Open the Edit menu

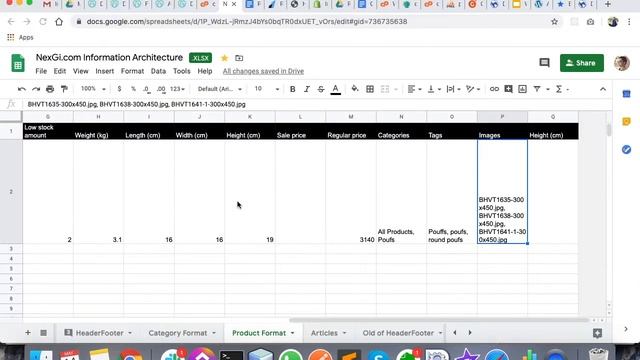(60, 71)
